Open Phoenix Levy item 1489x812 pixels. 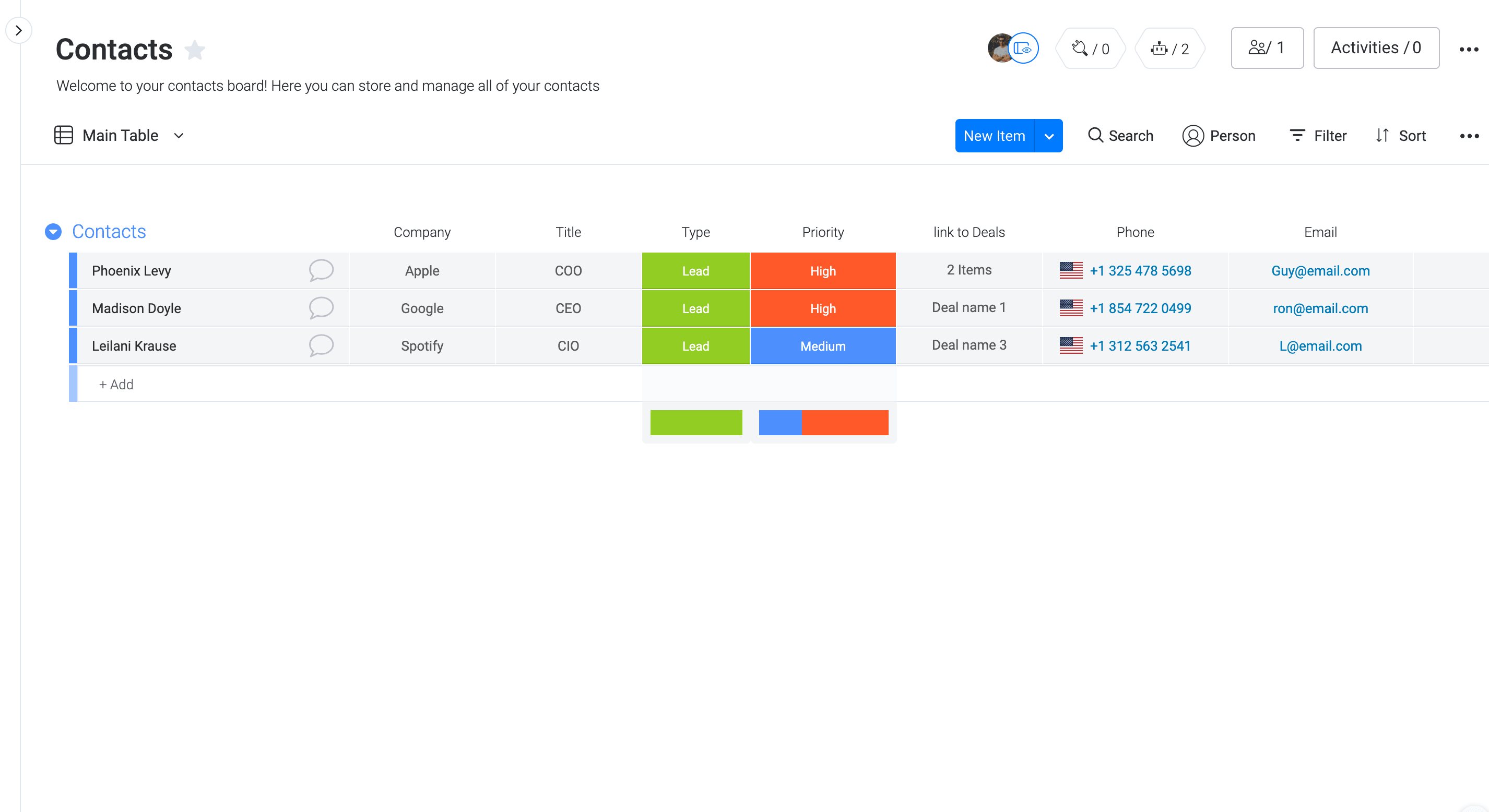click(131, 271)
